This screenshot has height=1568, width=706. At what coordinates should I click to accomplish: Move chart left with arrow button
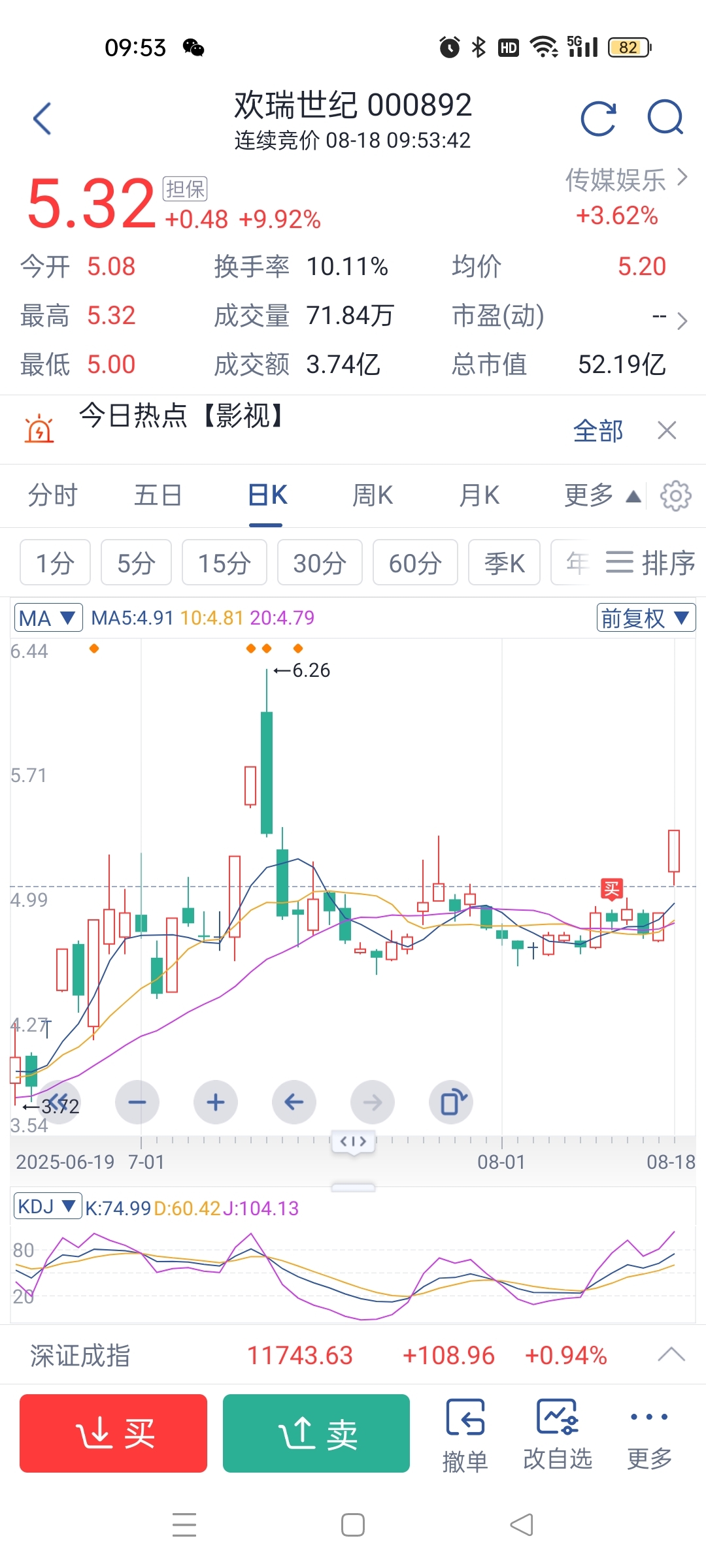point(294,1103)
